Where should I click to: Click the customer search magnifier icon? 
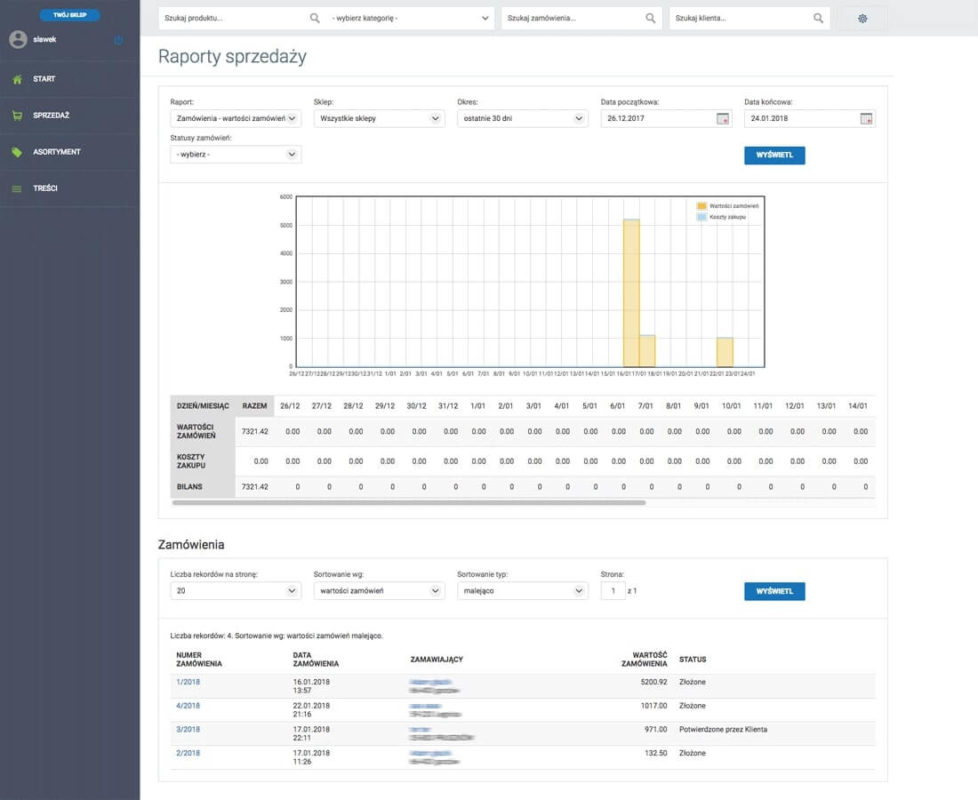(x=818, y=18)
